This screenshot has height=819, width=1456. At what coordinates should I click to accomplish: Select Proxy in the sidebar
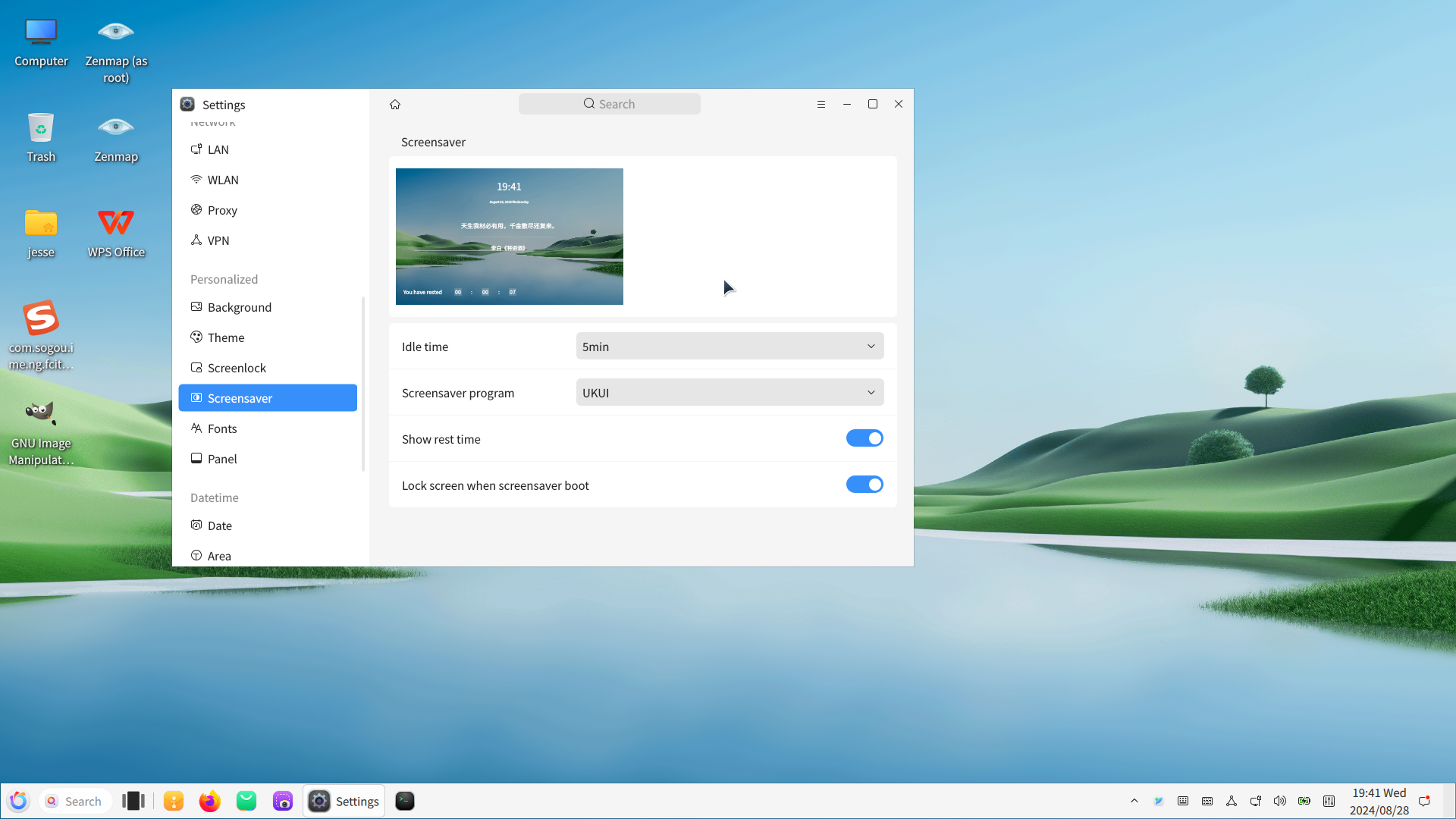click(x=268, y=211)
